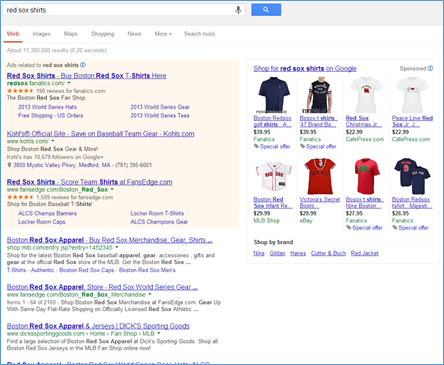Click the microphone voice search icon

[238, 10]
